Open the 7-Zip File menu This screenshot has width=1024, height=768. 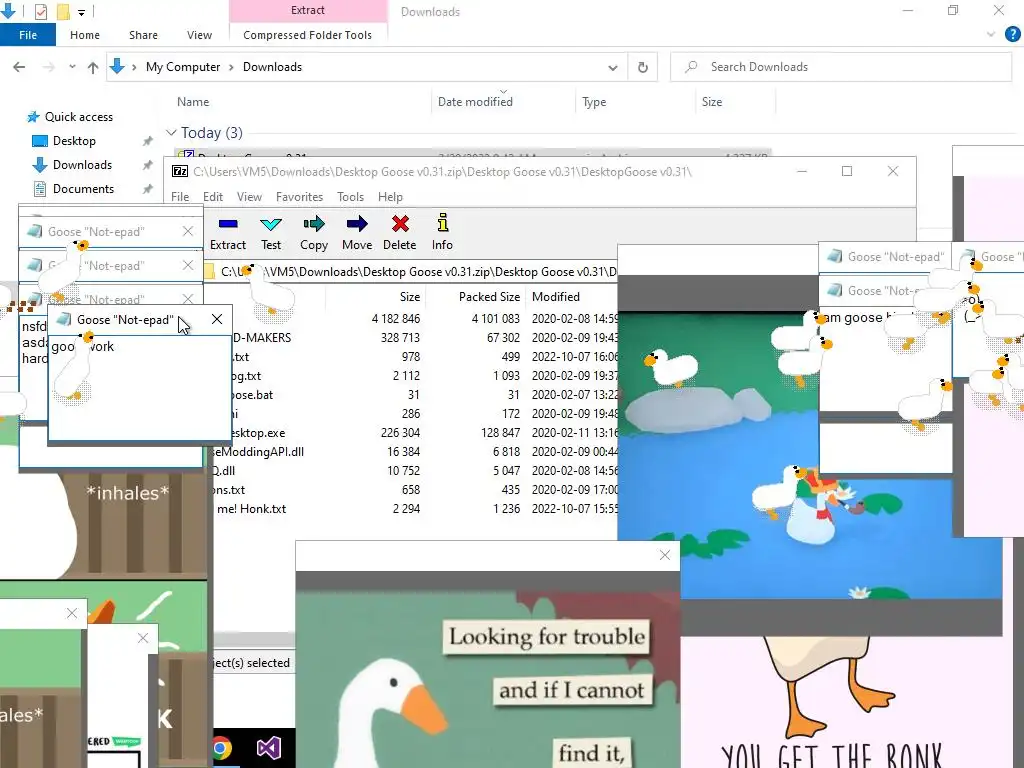180,197
